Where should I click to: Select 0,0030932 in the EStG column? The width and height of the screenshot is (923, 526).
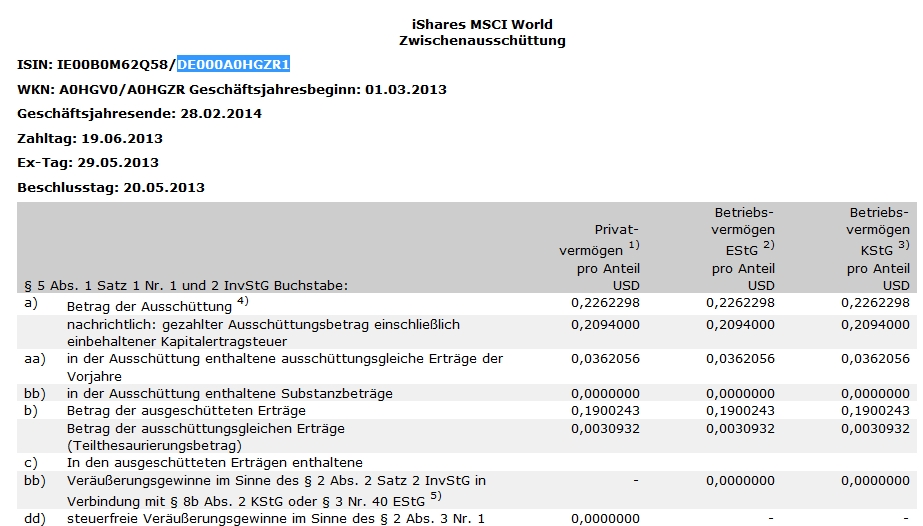pos(741,429)
